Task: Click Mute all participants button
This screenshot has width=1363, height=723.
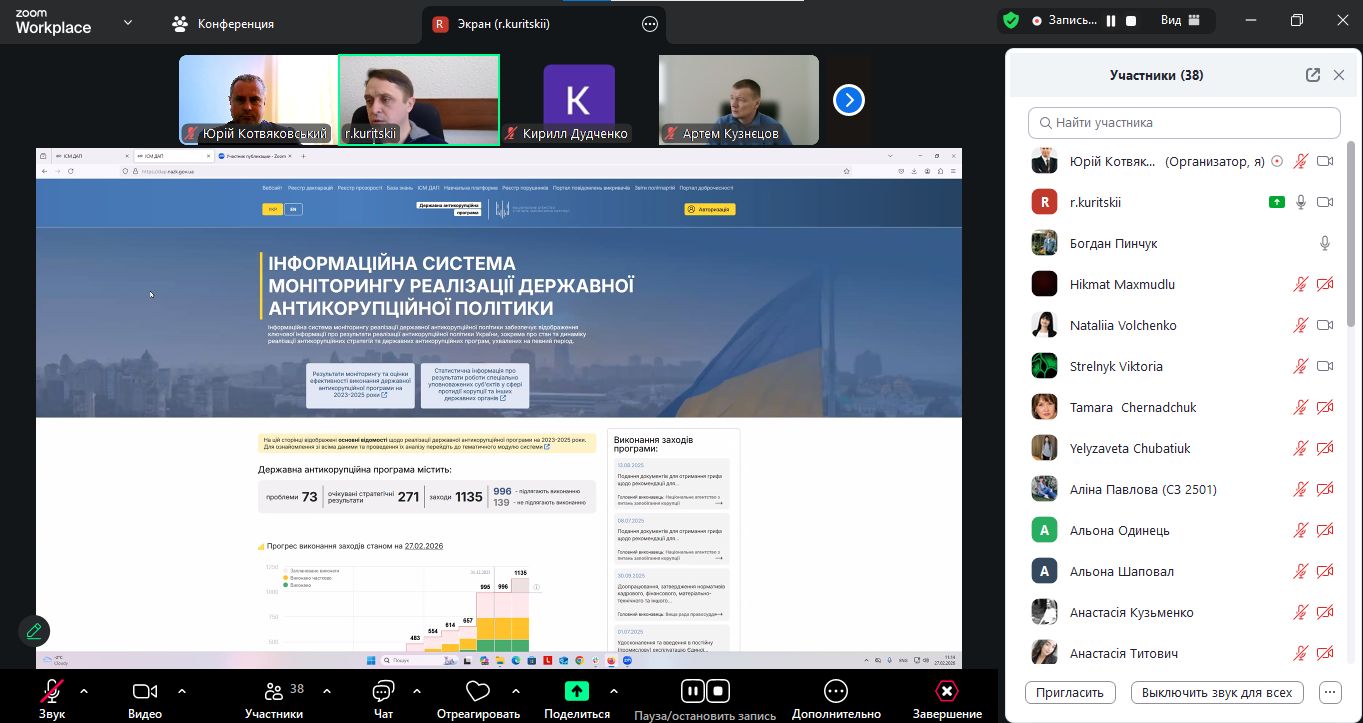Action: (1216, 692)
